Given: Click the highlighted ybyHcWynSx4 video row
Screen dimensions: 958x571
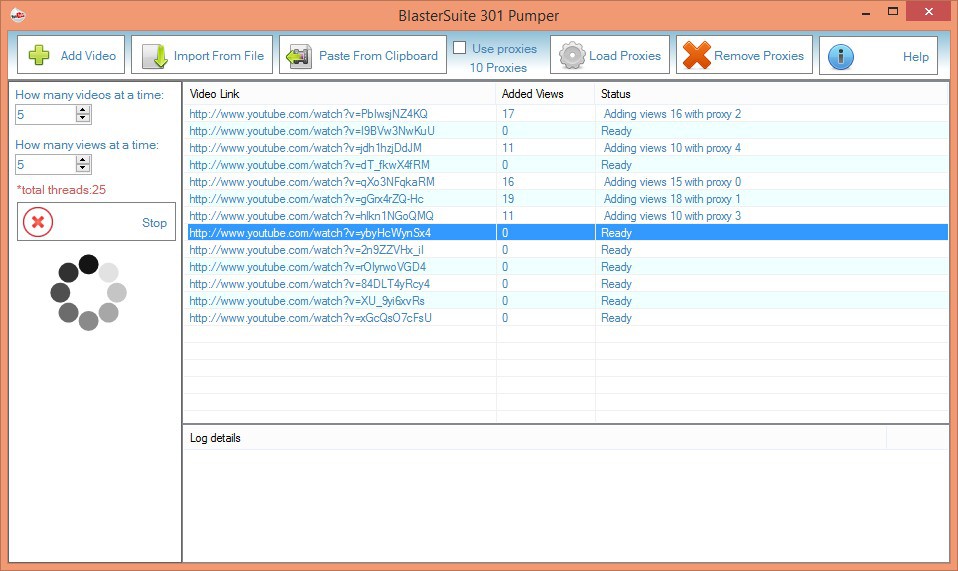Looking at the screenshot, I should coord(310,233).
